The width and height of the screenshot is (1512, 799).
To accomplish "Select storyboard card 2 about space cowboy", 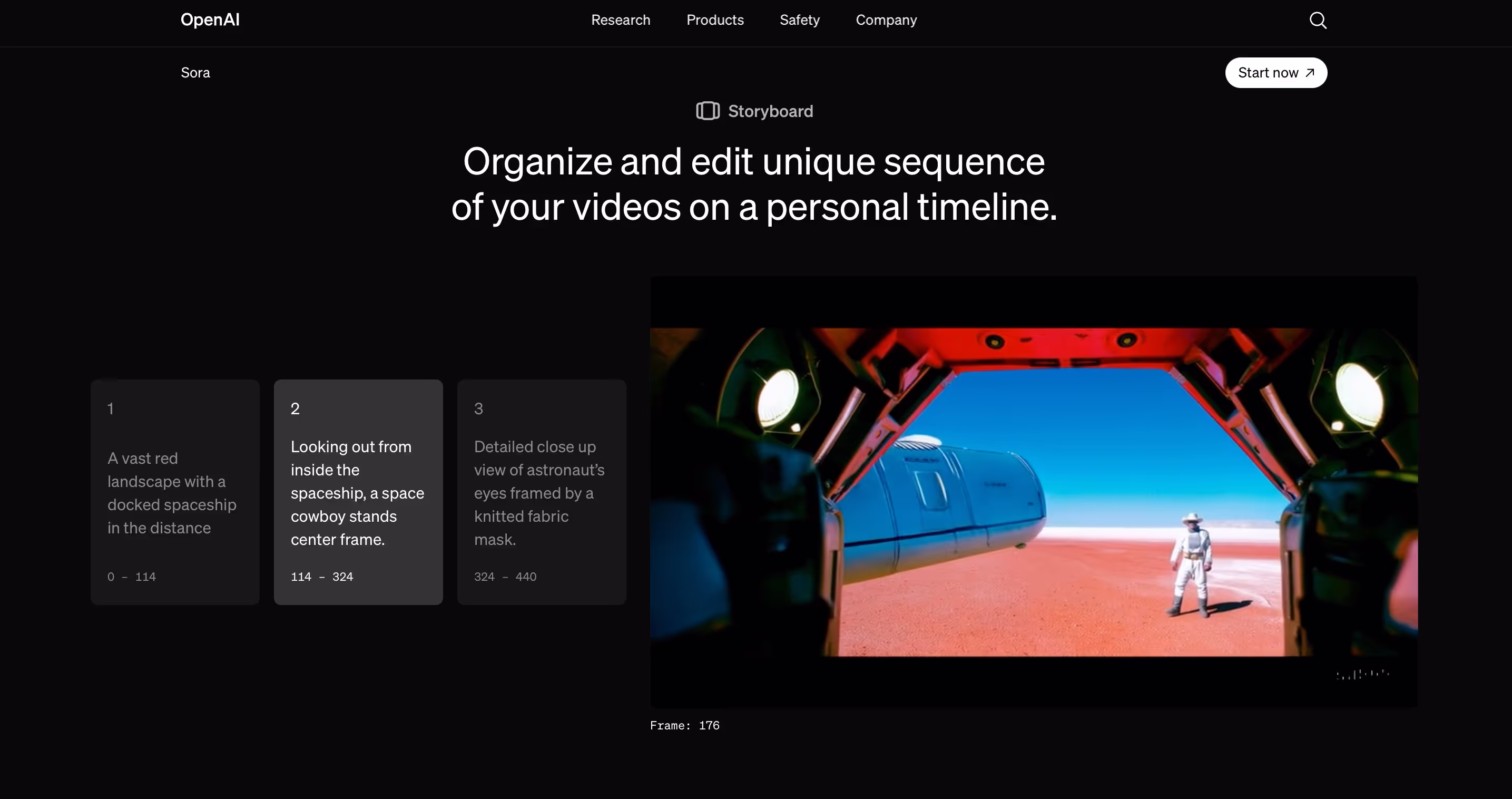I will (x=358, y=492).
